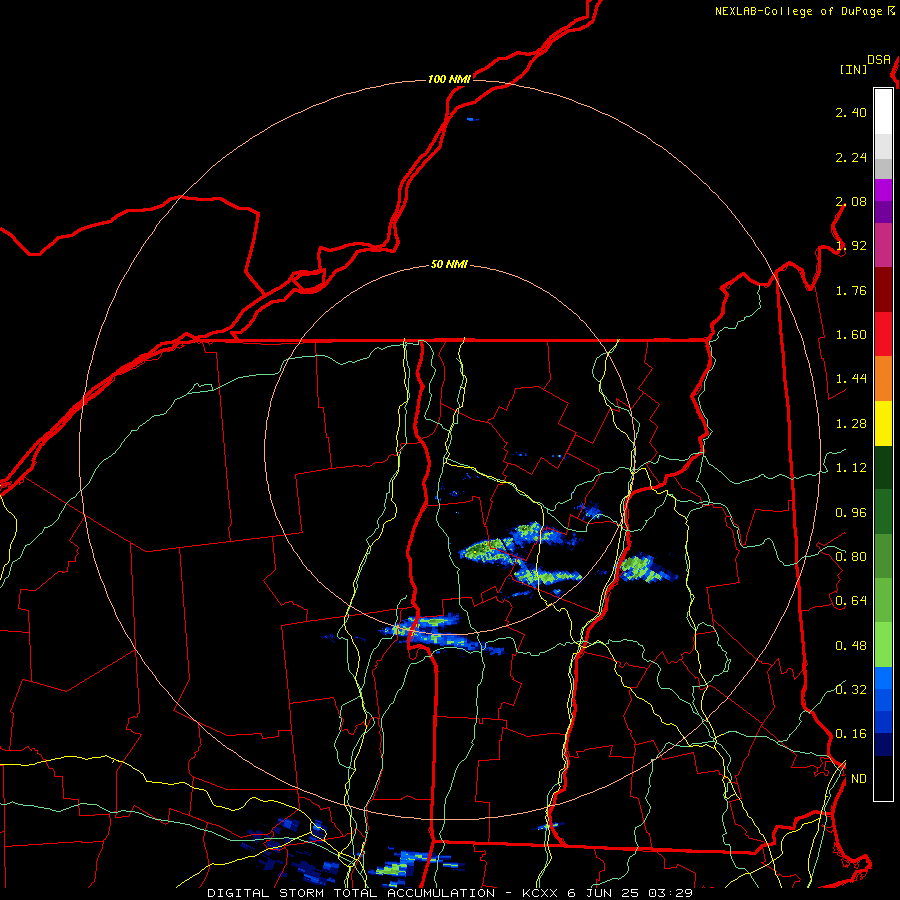Select the 0.80 legend value
This screenshot has height=900, width=900.
click(x=851, y=557)
